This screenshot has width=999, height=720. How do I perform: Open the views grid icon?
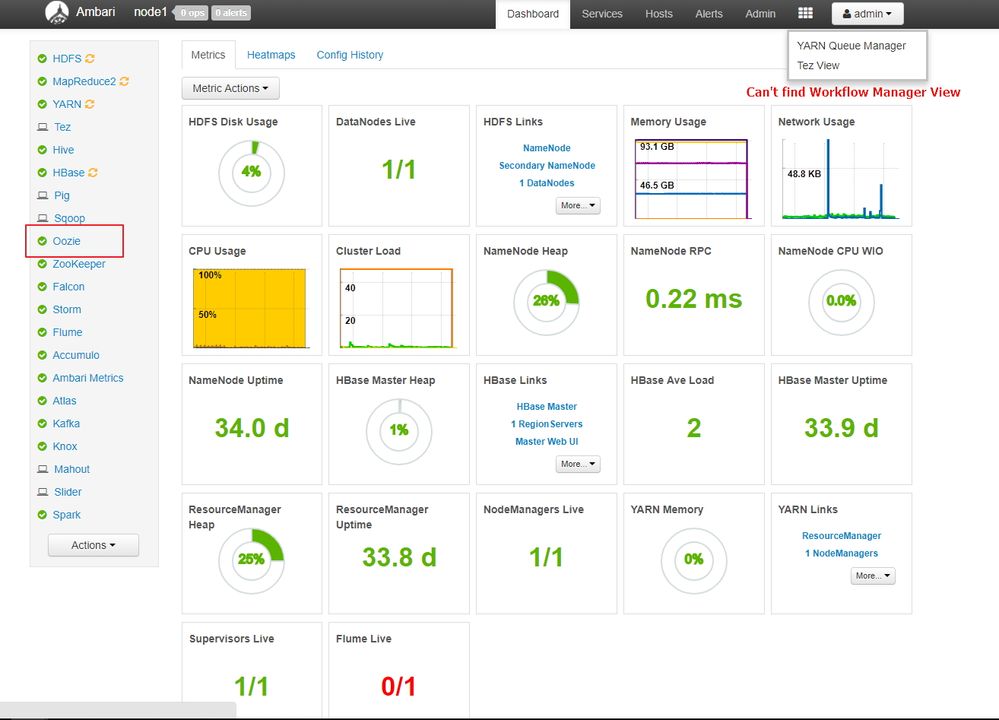click(805, 13)
